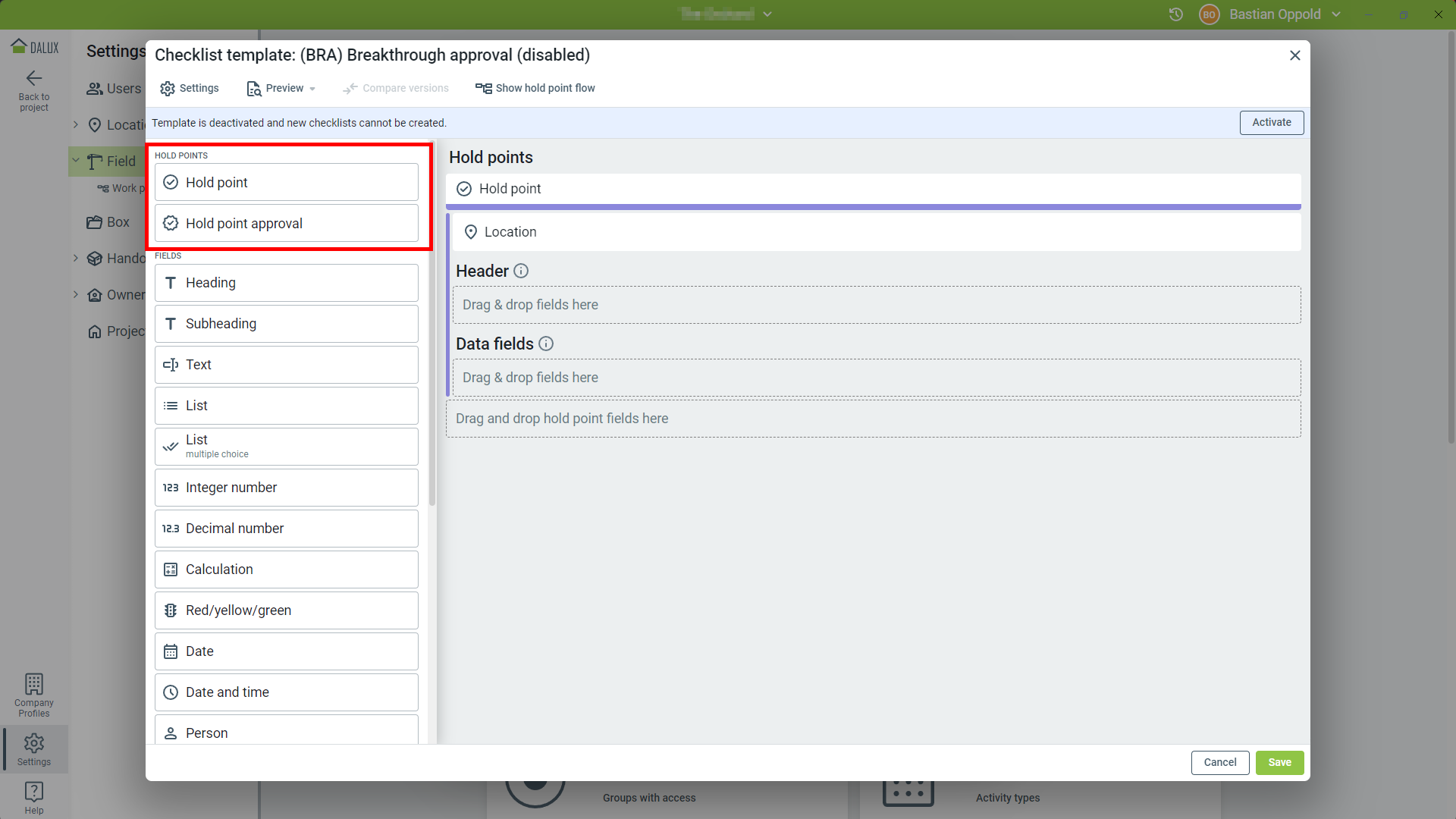Click the green Save button
Viewport: 1456px width, 819px height.
[1279, 763]
